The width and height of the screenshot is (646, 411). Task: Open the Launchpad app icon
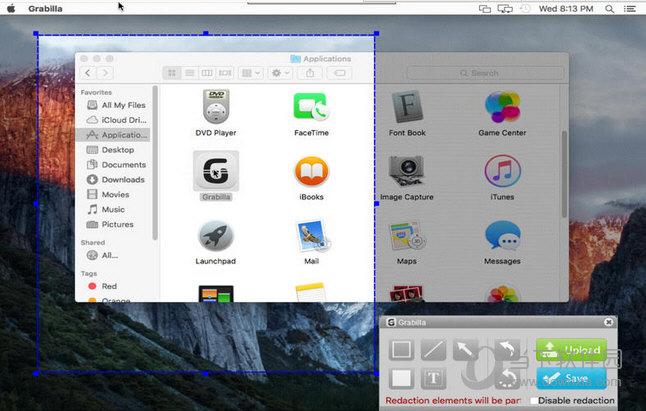tap(216, 236)
